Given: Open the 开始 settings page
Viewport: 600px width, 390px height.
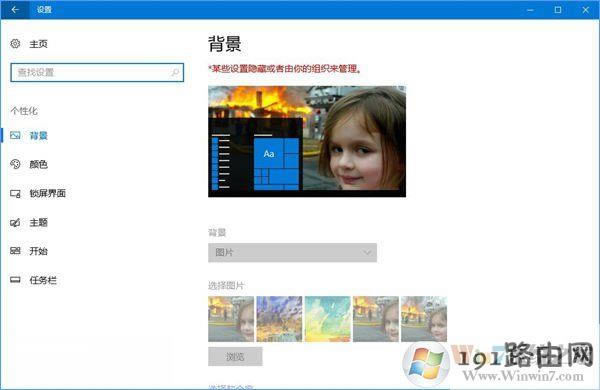Looking at the screenshot, I should [x=39, y=251].
